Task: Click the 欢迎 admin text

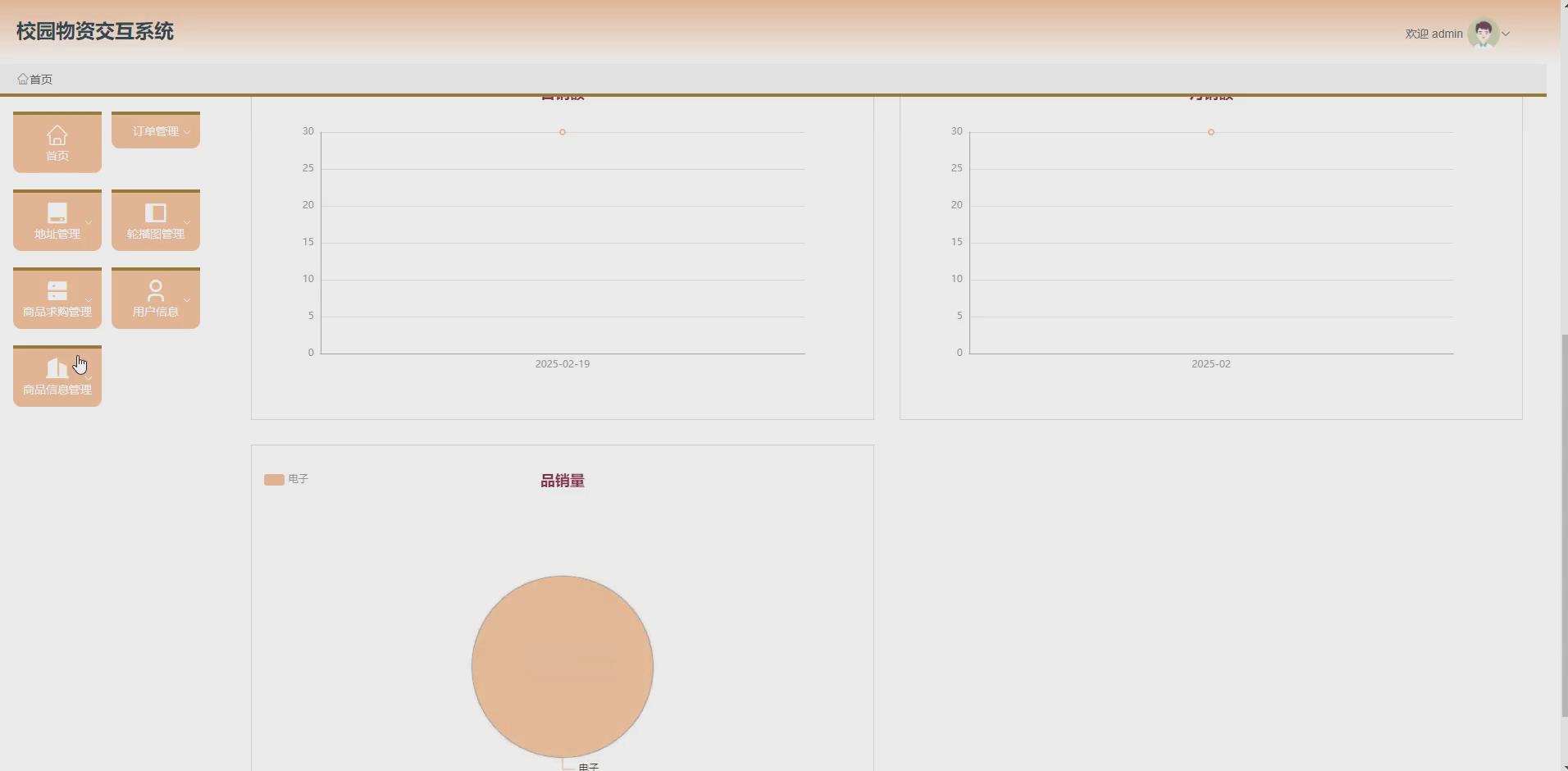Action: pyautogui.click(x=1434, y=34)
